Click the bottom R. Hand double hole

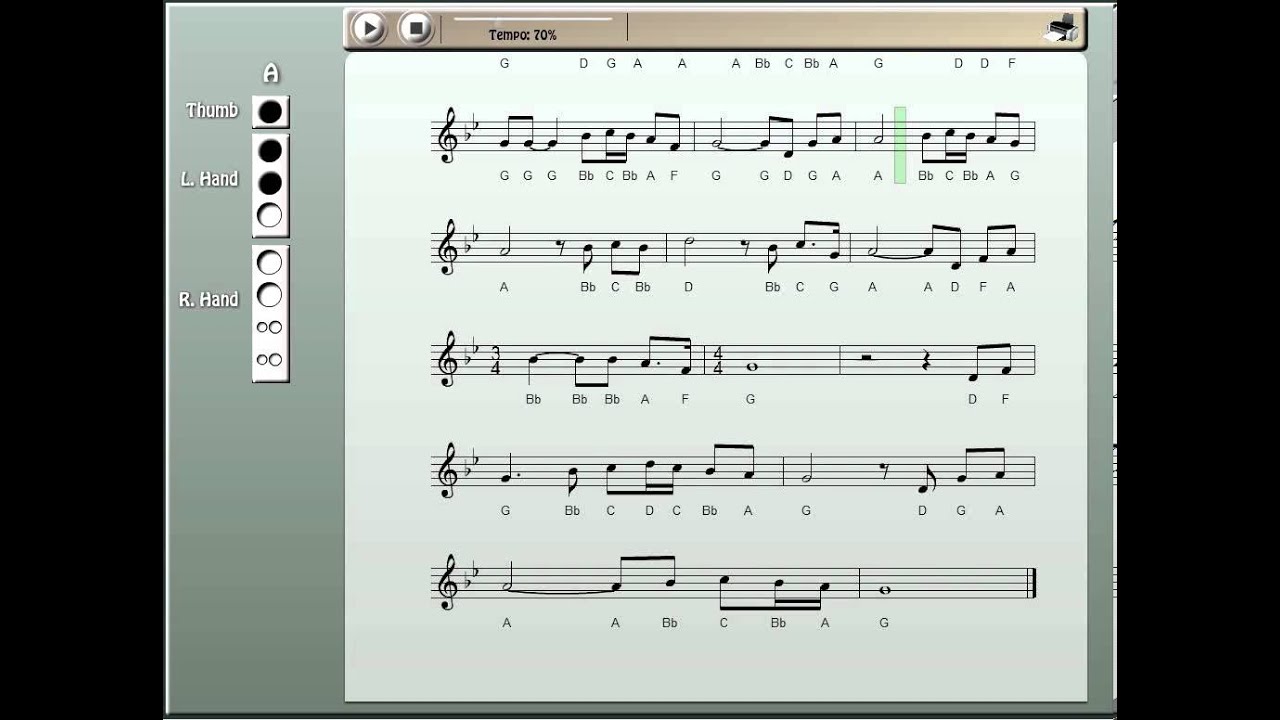(x=270, y=360)
